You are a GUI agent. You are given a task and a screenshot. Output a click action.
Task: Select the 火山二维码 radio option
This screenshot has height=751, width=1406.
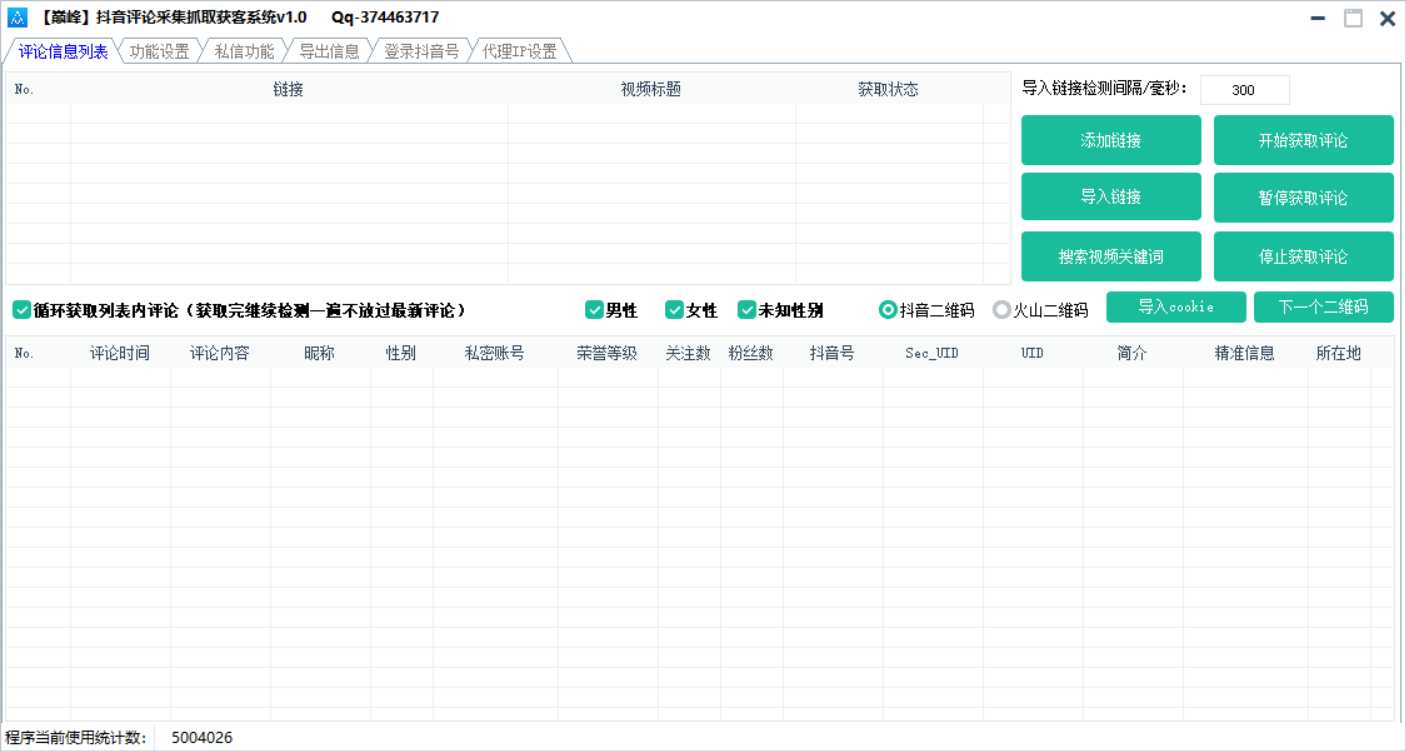tap(1002, 310)
